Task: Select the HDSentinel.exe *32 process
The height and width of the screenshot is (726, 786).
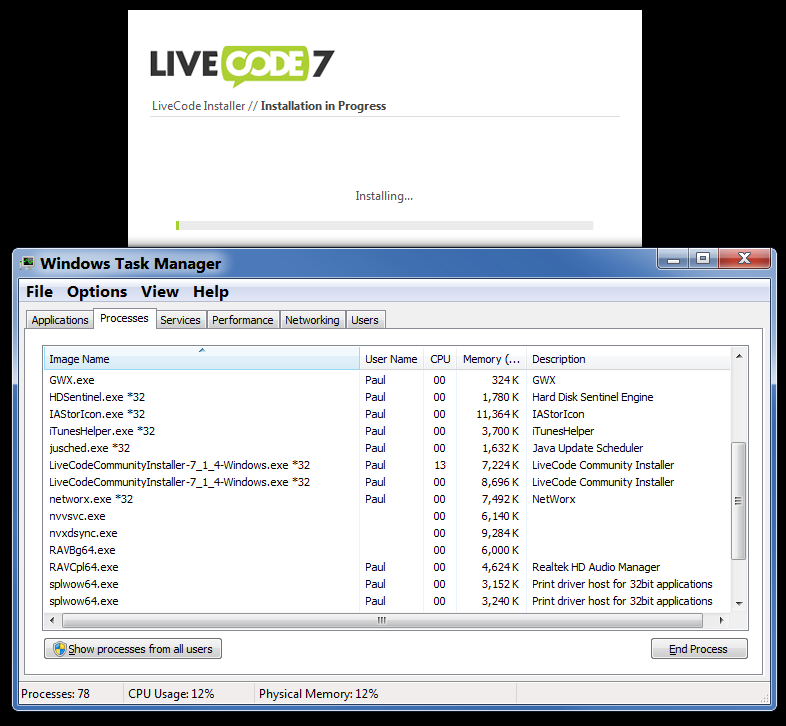Action: (387, 397)
